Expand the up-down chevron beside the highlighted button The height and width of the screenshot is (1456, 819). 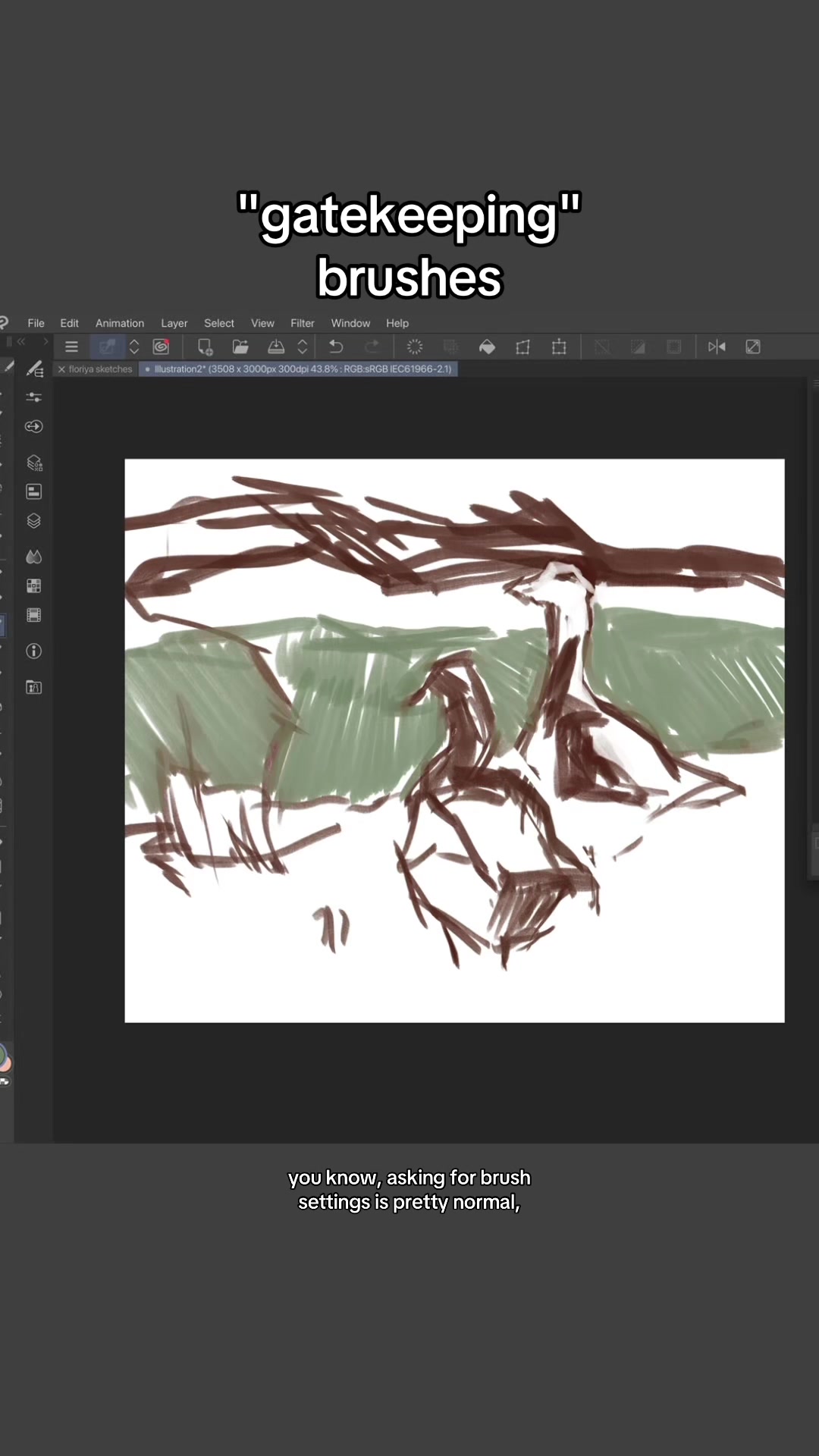click(x=134, y=347)
